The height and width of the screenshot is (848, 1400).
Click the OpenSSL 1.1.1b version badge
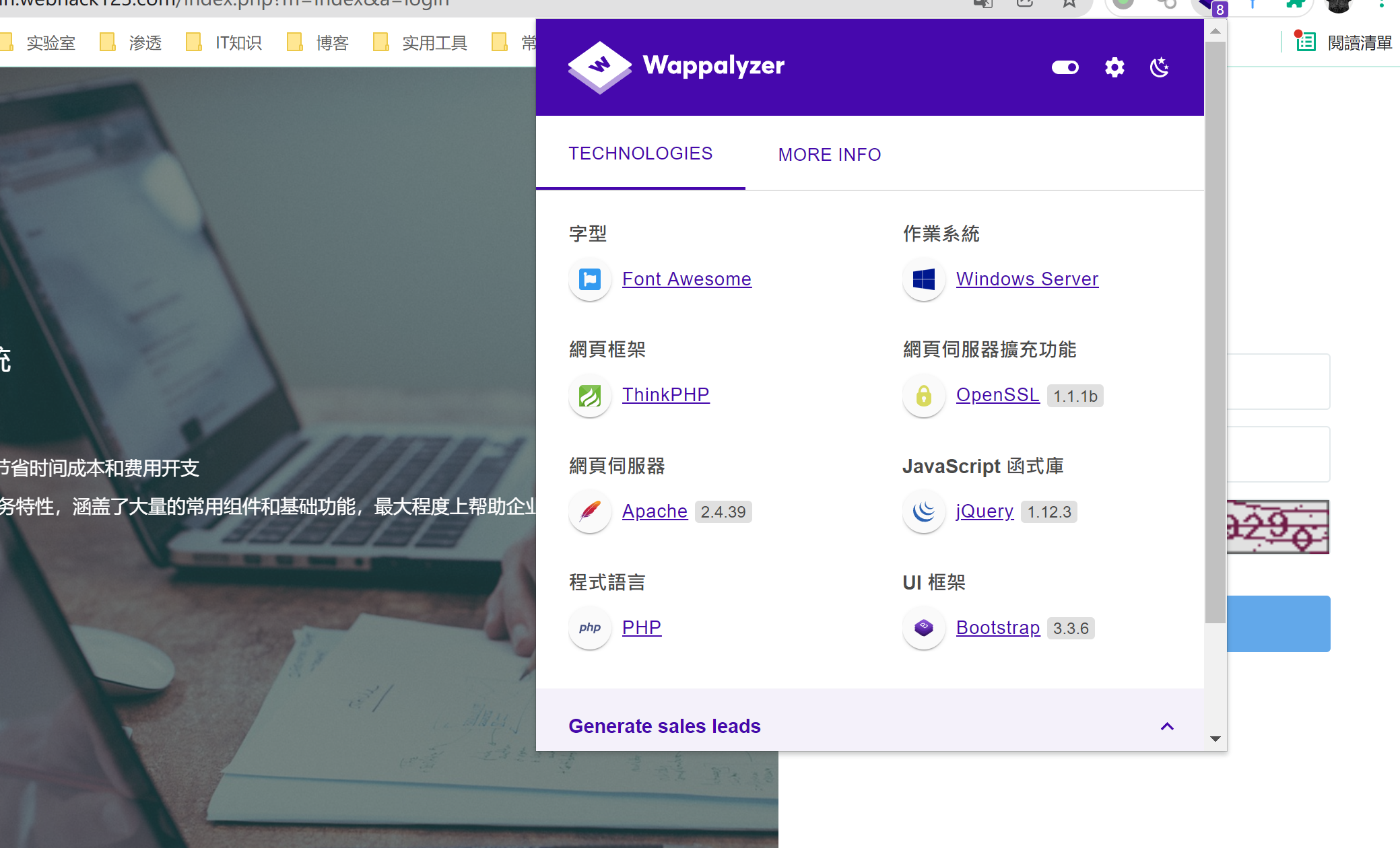pos(1075,396)
